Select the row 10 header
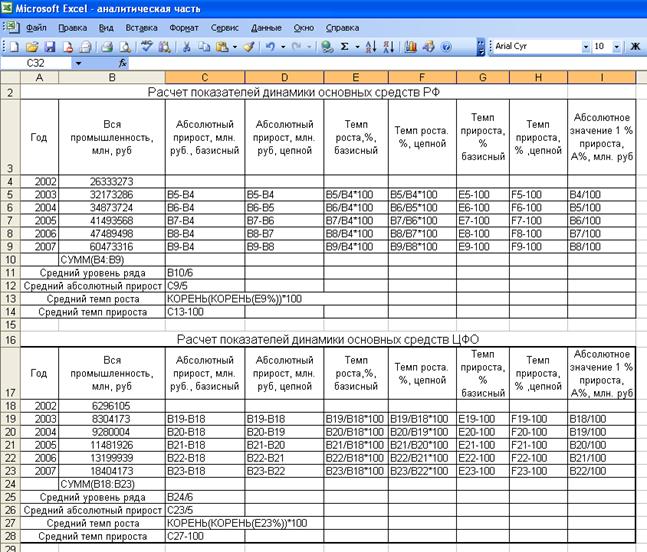Viewport: 647px width, 552px height. click(10, 258)
